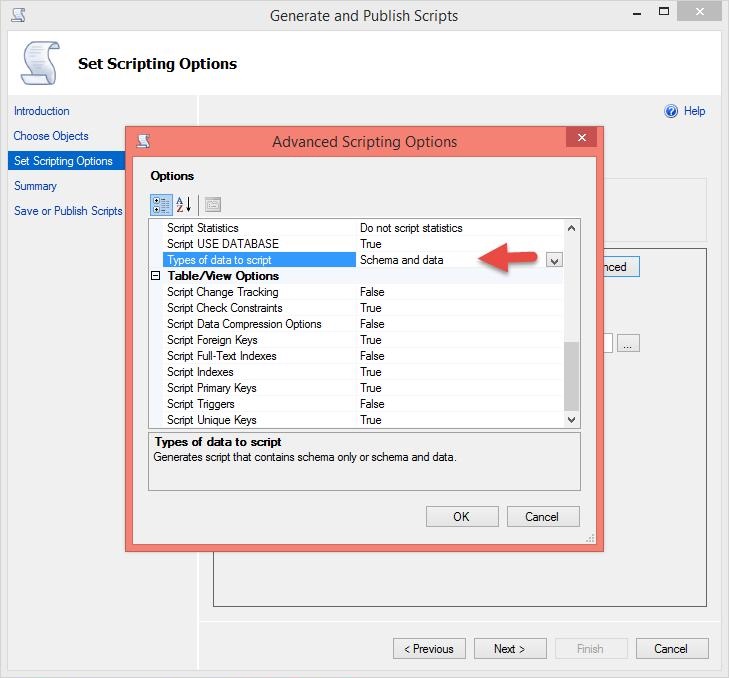Click False value of Script Triggers
This screenshot has height=678, width=729.
pos(372,404)
